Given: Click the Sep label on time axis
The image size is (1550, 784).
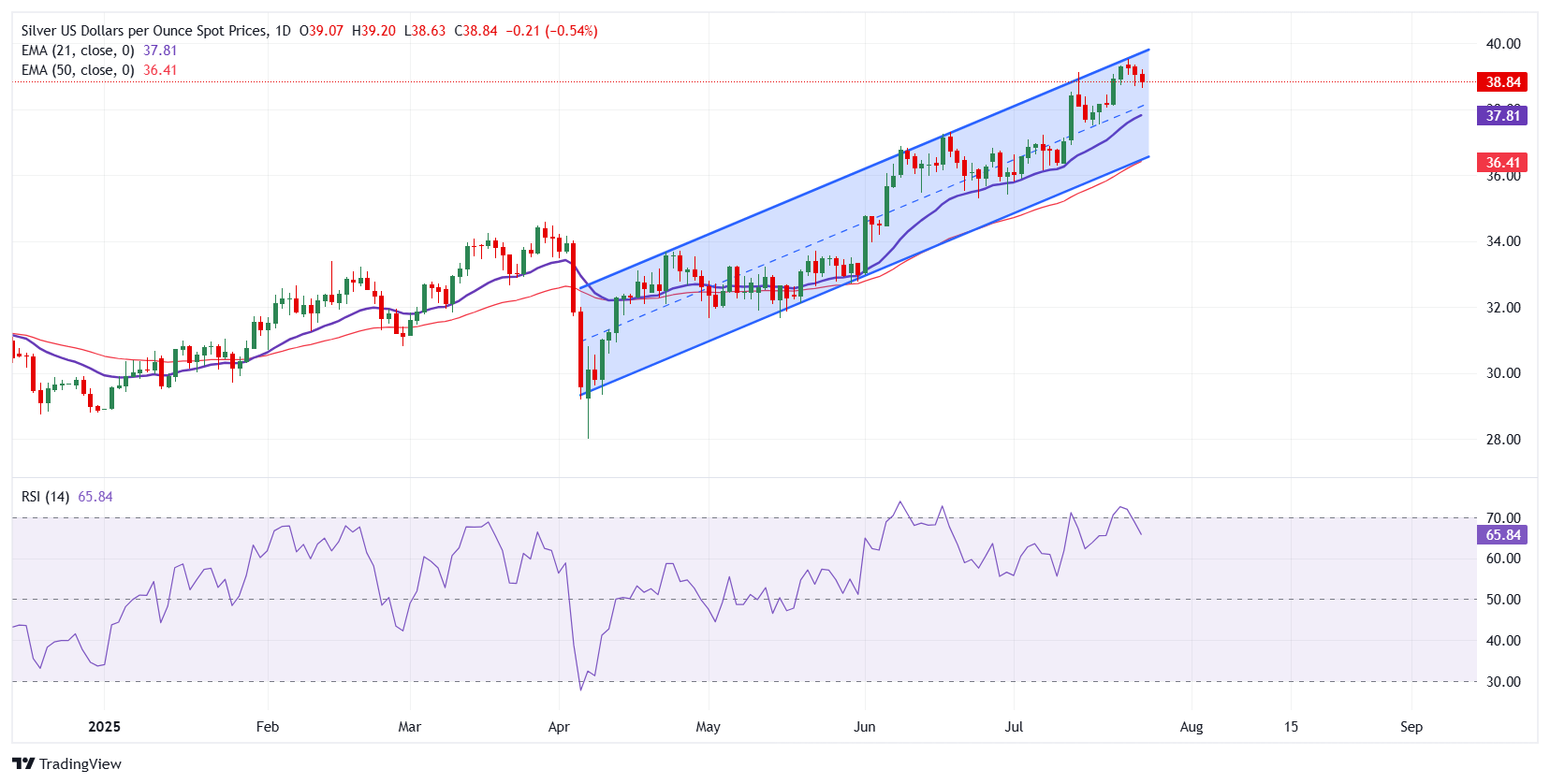Looking at the screenshot, I should click(x=1411, y=727).
